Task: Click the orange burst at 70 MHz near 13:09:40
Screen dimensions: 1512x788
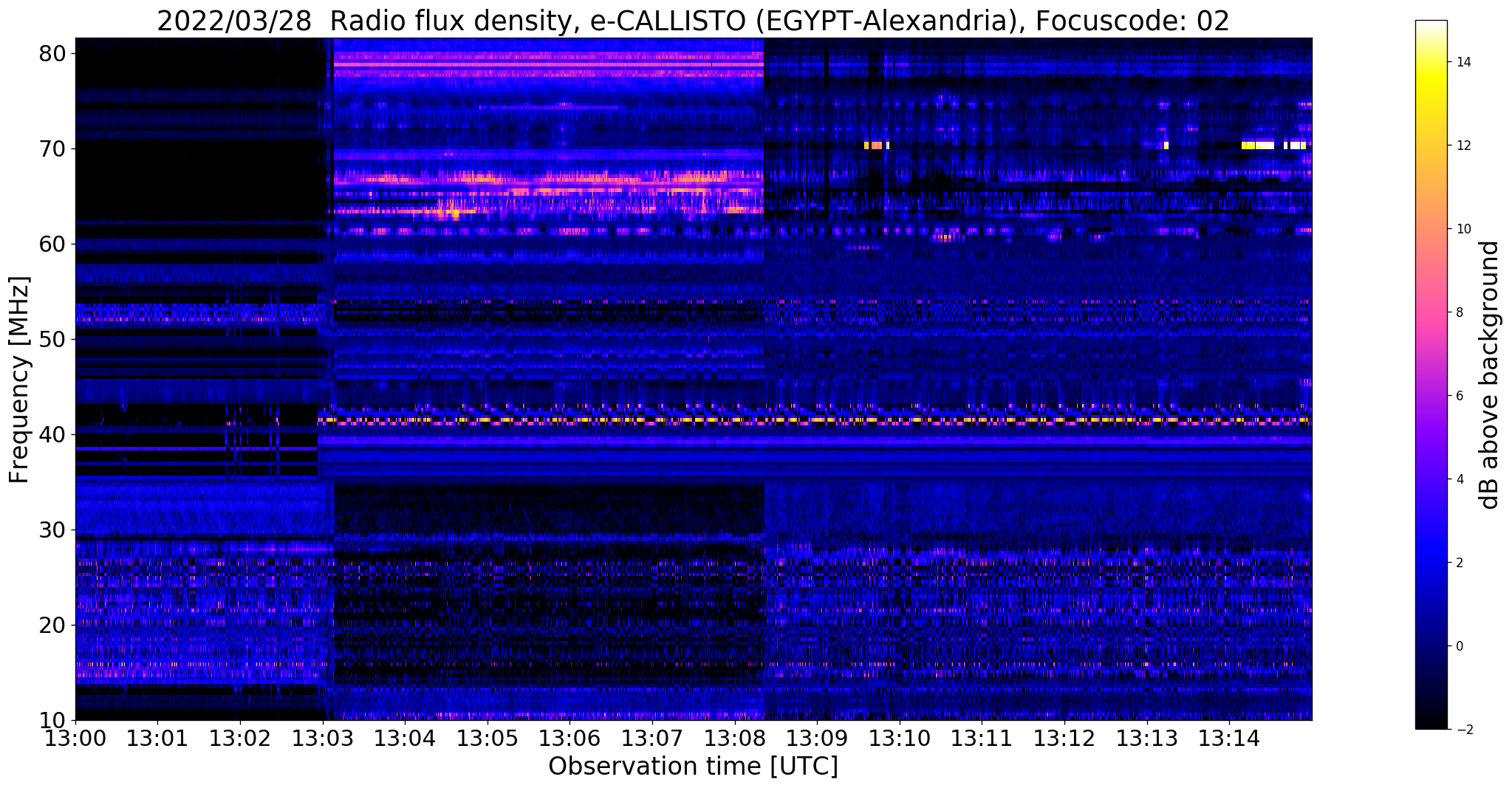Action: (877, 145)
